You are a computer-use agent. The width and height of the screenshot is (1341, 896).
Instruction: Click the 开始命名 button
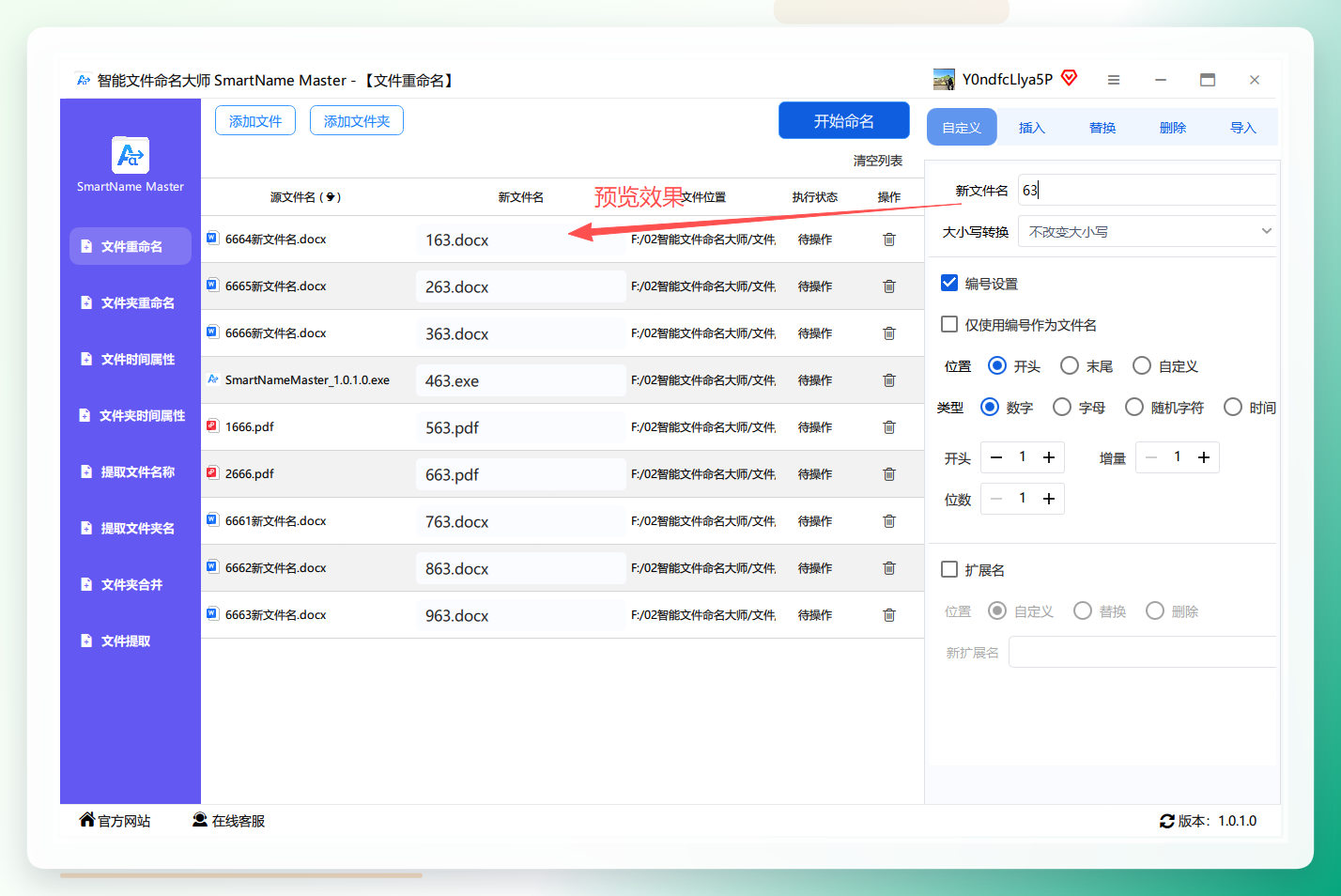pos(844,120)
